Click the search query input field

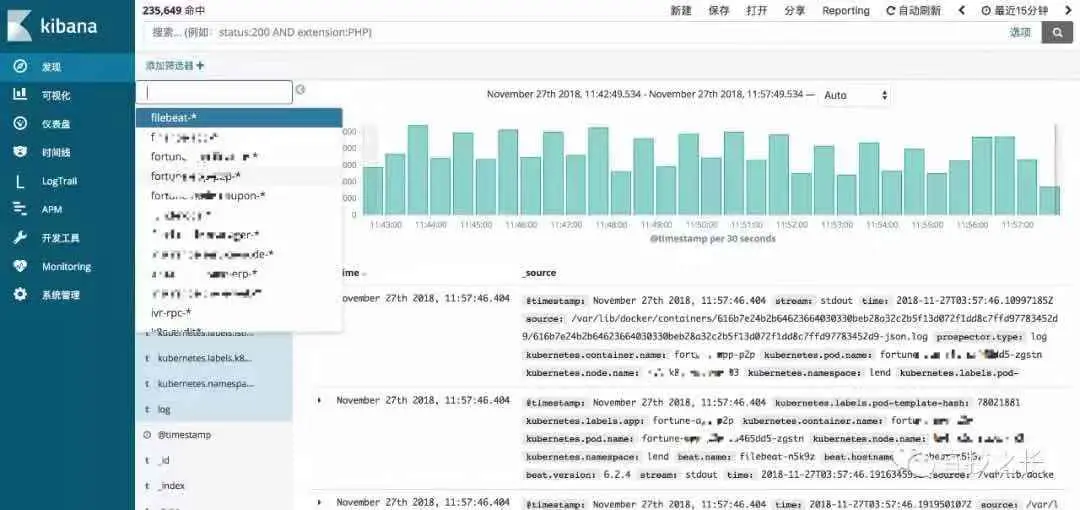(572, 32)
